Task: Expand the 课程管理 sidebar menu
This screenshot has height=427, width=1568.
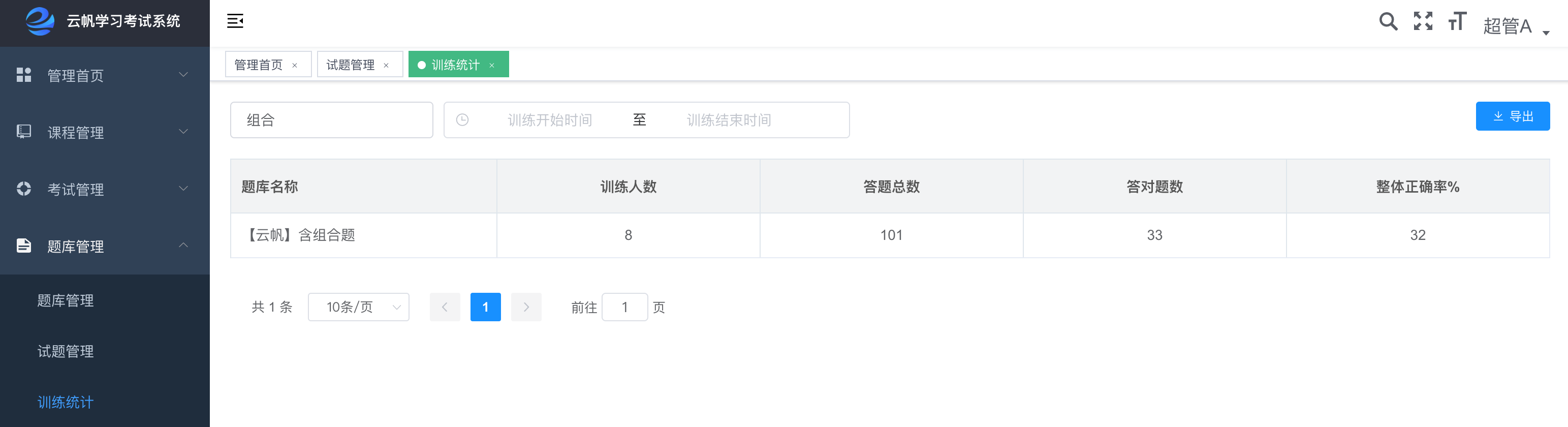Action: pyautogui.click(x=105, y=132)
